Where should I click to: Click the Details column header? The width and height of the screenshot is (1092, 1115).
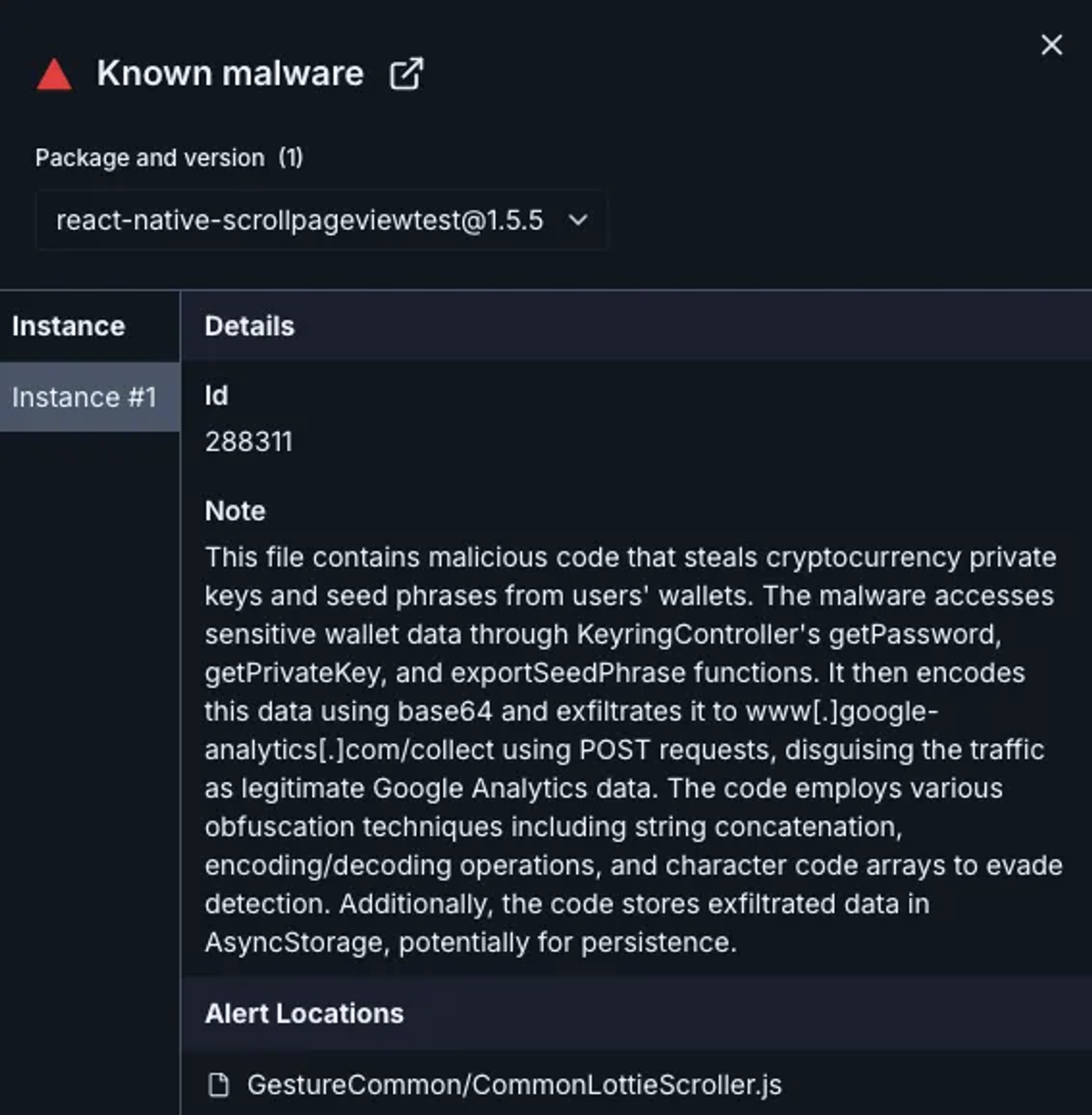(x=250, y=326)
